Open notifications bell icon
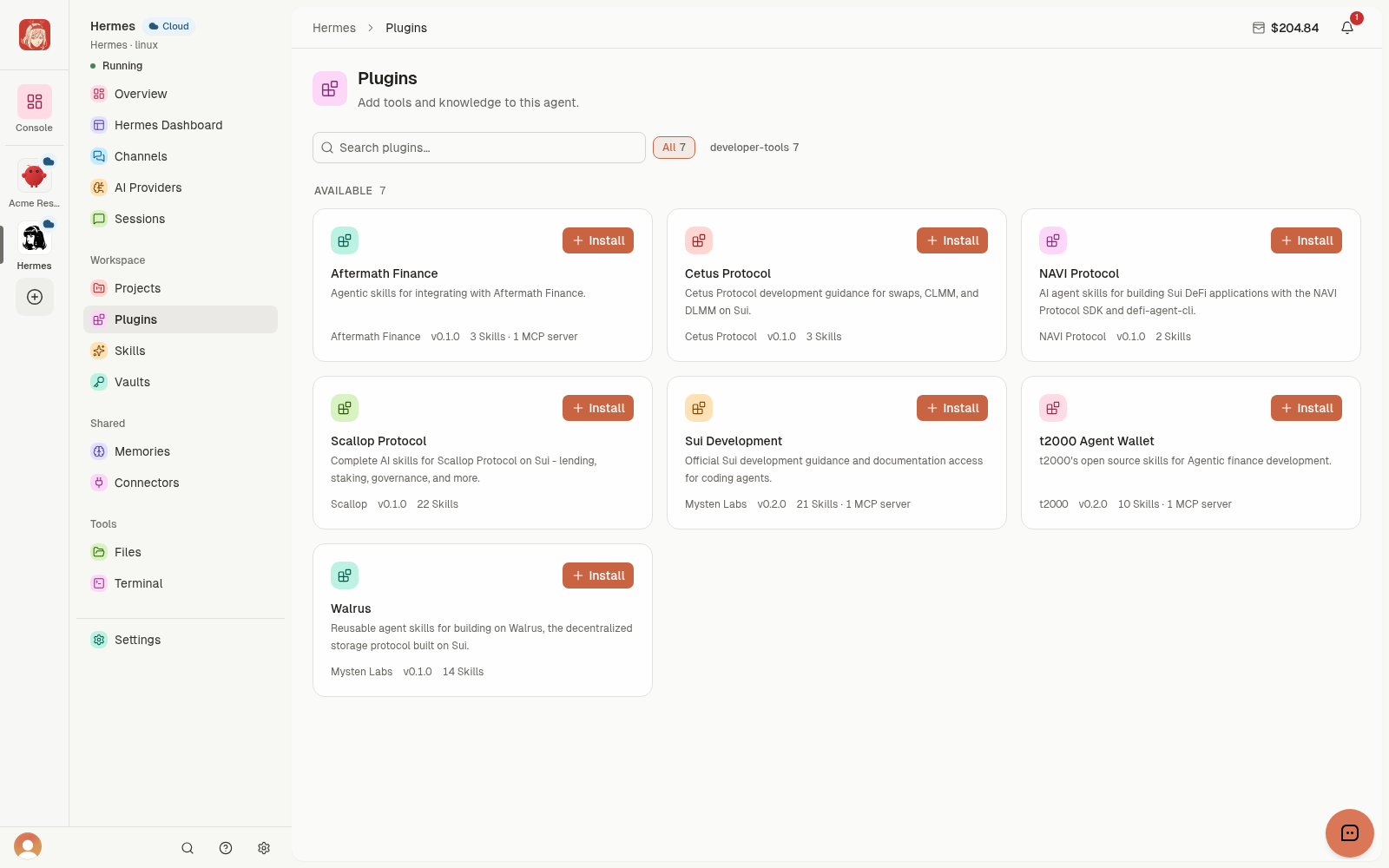The height and width of the screenshot is (868, 1389). [x=1347, y=28]
